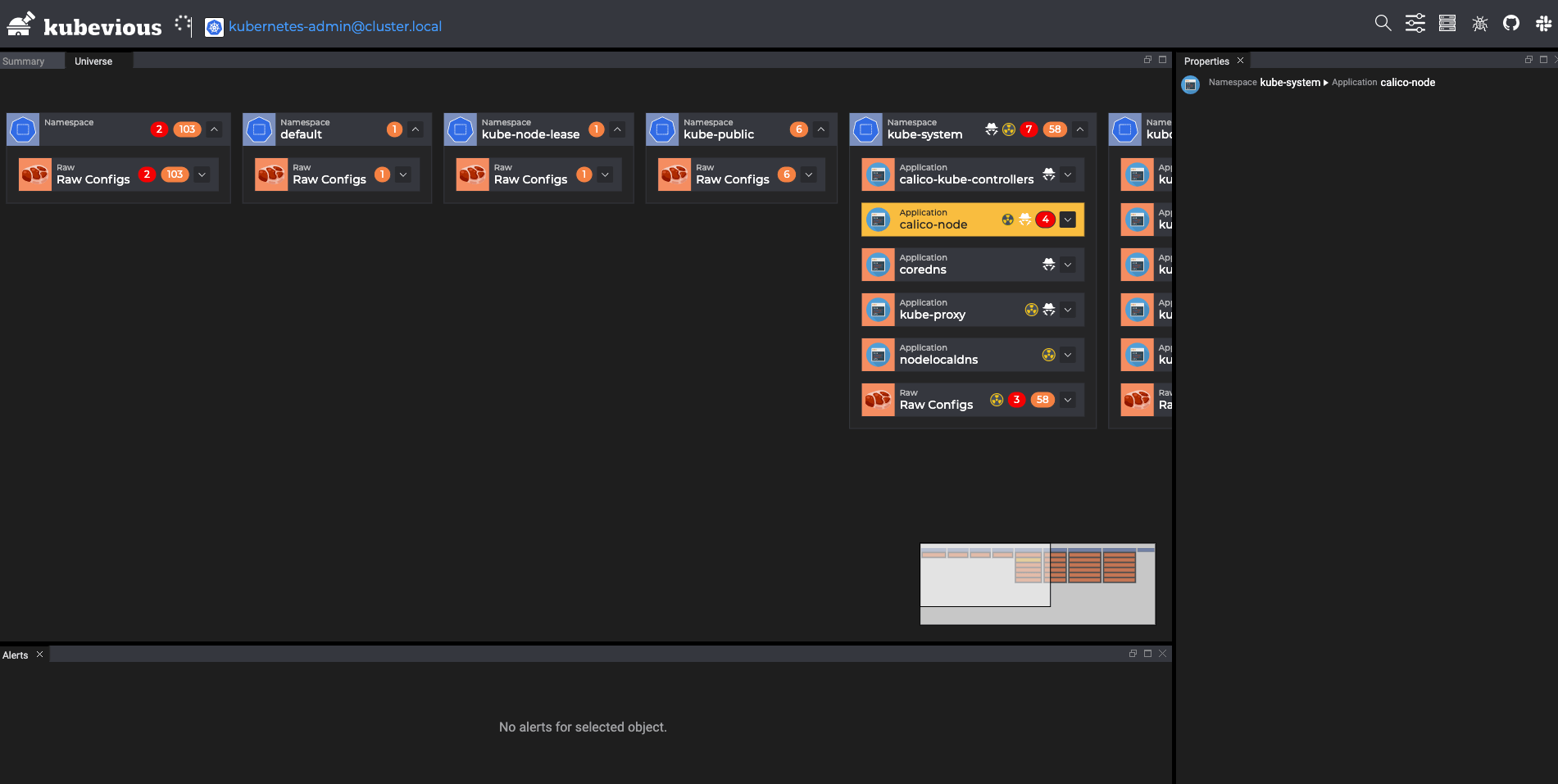Expand the coredns application
The height and width of the screenshot is (784, 1558).
(1068, 265)
